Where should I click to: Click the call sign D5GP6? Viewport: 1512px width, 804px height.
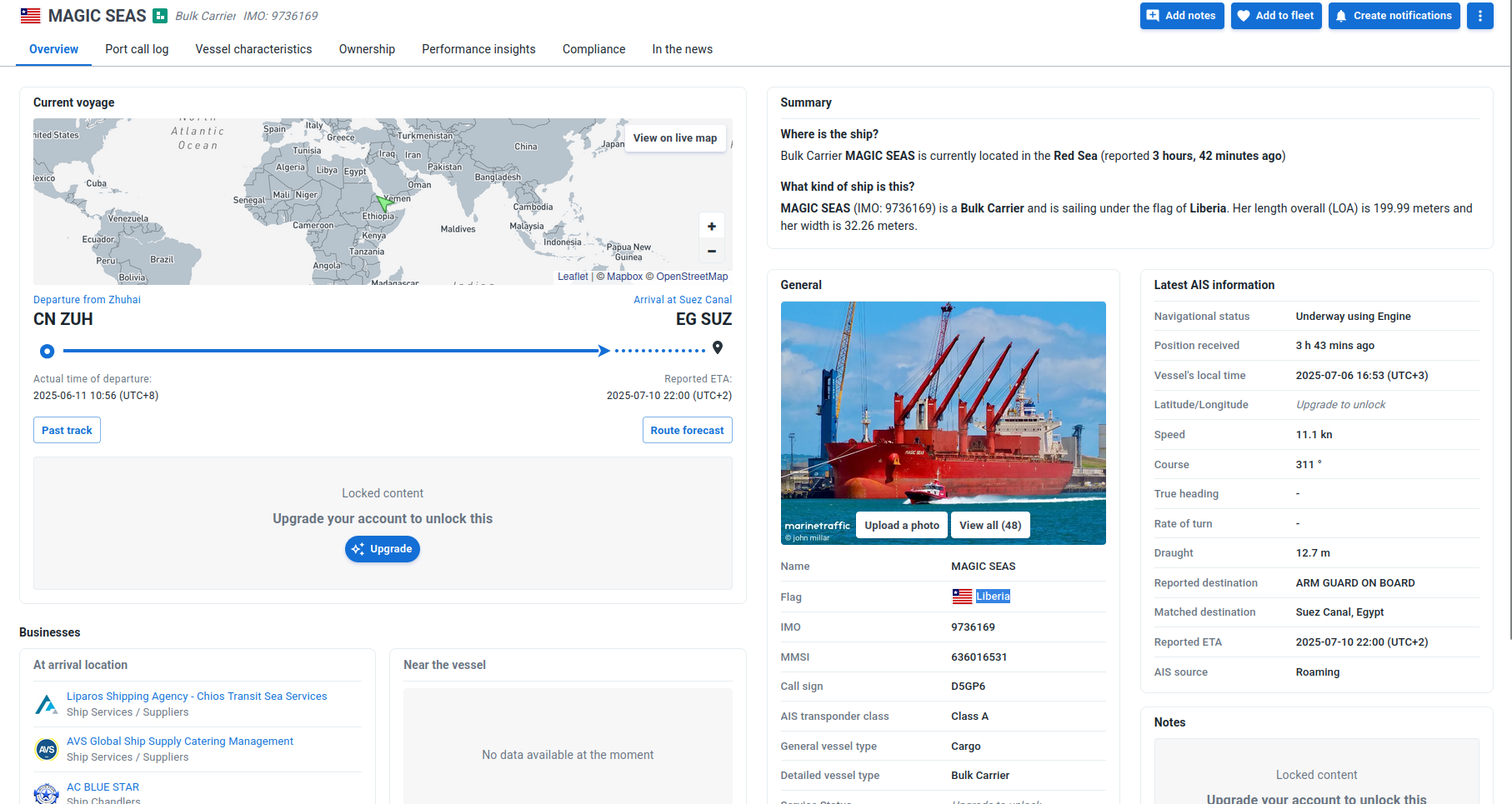point(968,687)
